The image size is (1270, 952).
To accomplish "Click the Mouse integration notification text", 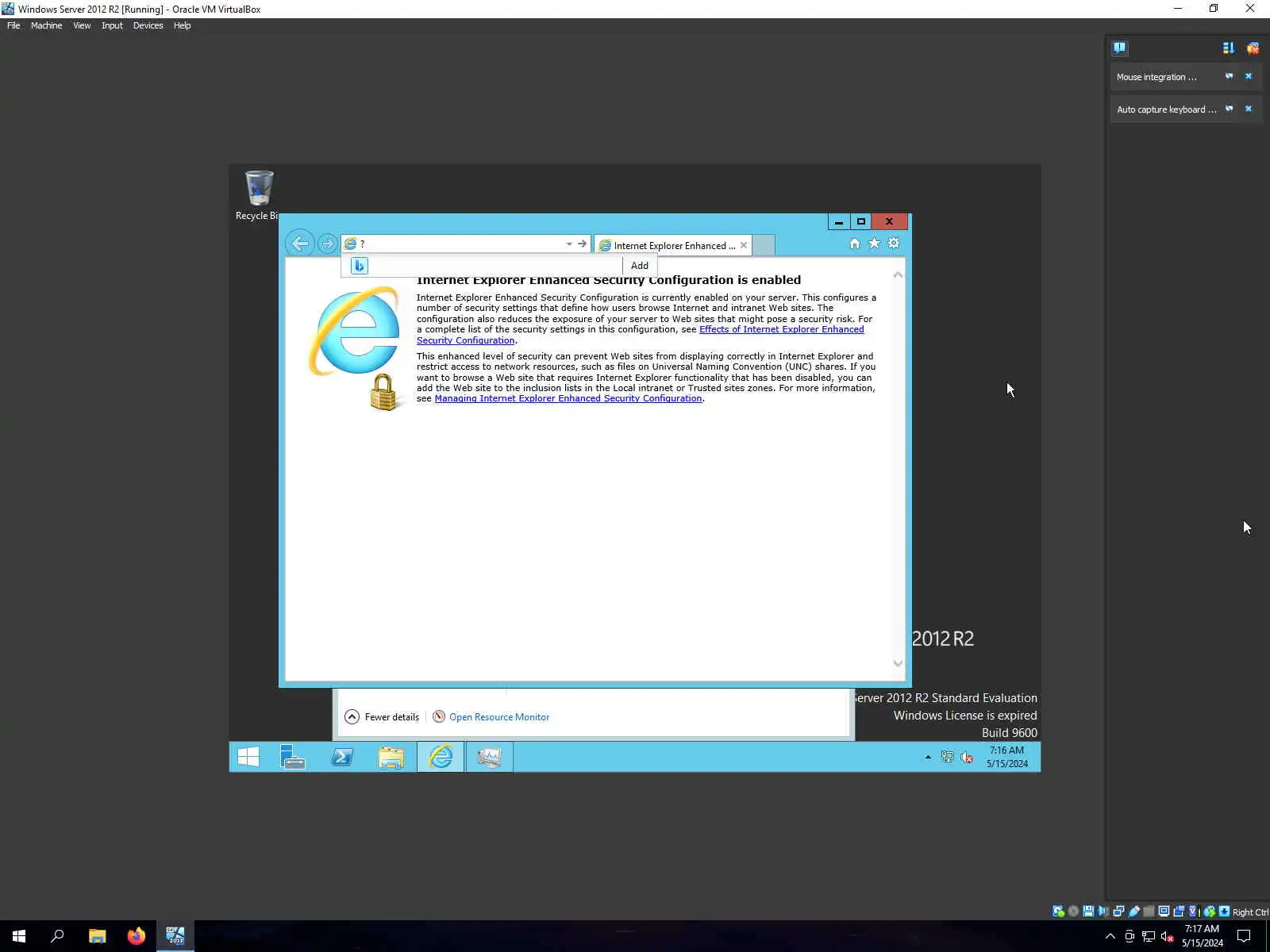I will click(x=1156, y=77).
